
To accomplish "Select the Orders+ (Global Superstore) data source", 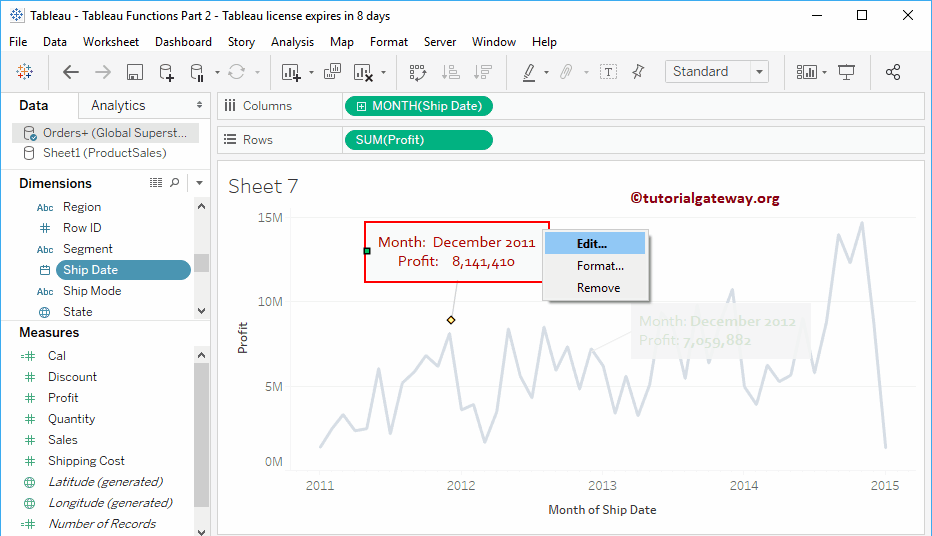I will tap(105, 133).
